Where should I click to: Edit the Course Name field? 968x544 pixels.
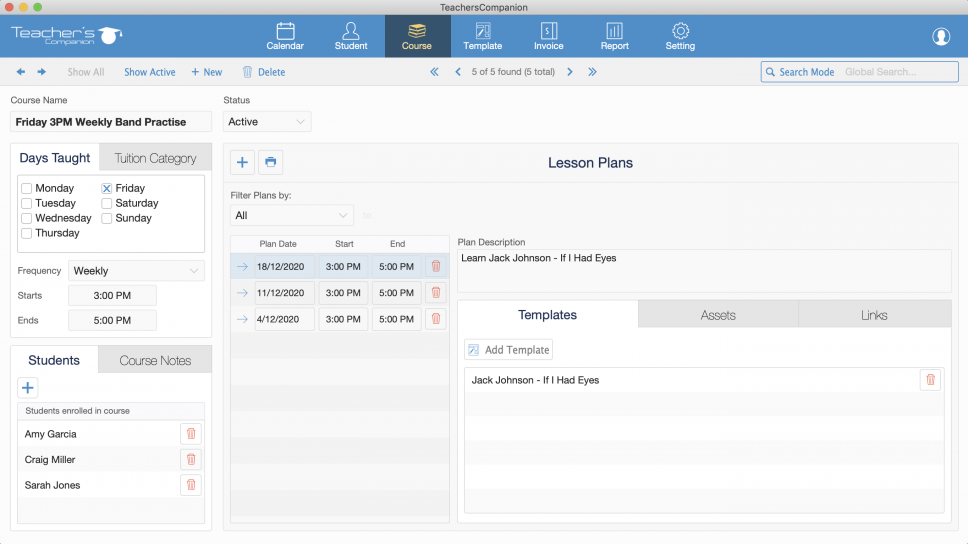coord(111,122)
